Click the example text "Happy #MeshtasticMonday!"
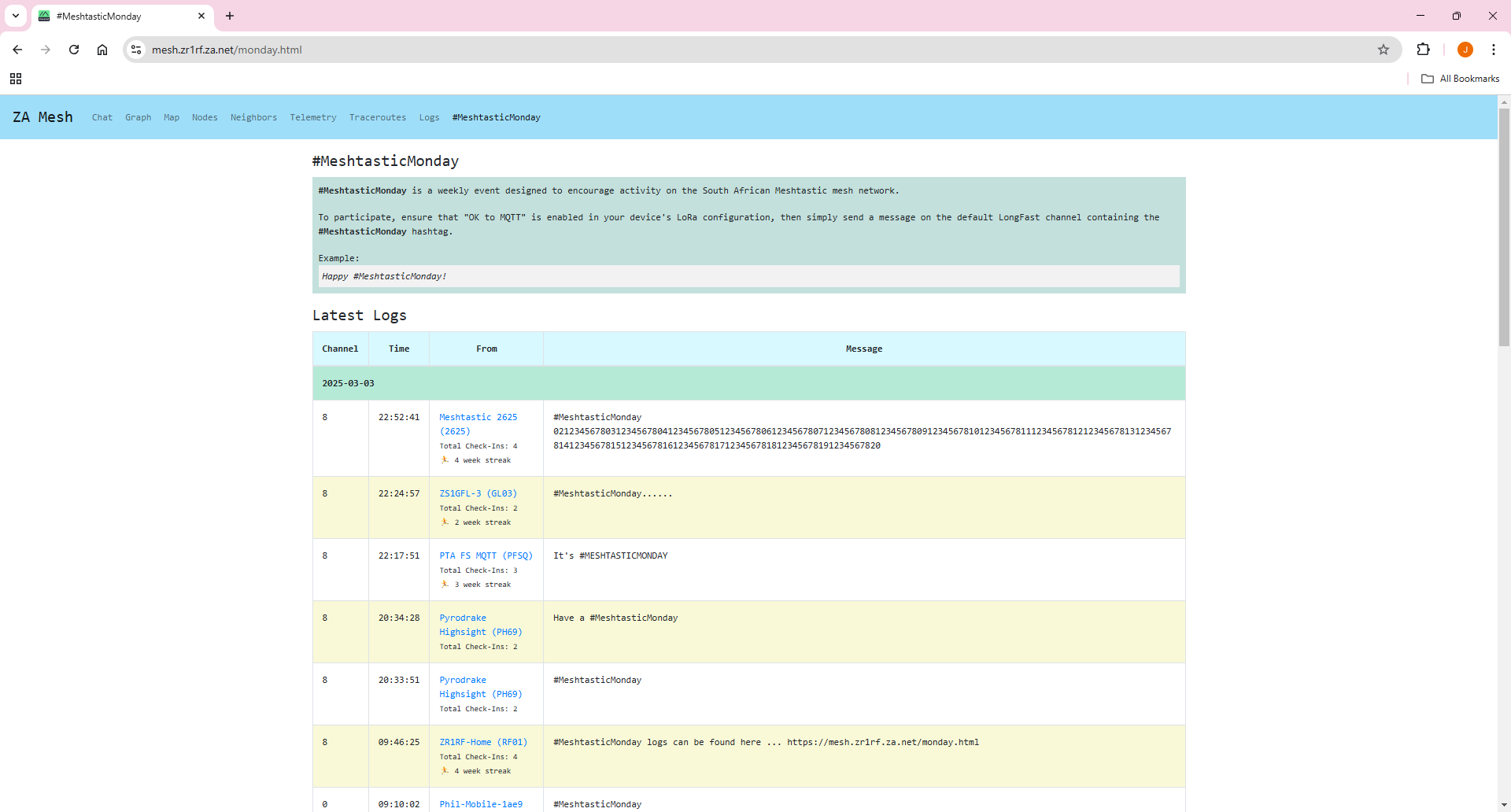The width and height of the screenshot is (1511, 812). point(384,276)
